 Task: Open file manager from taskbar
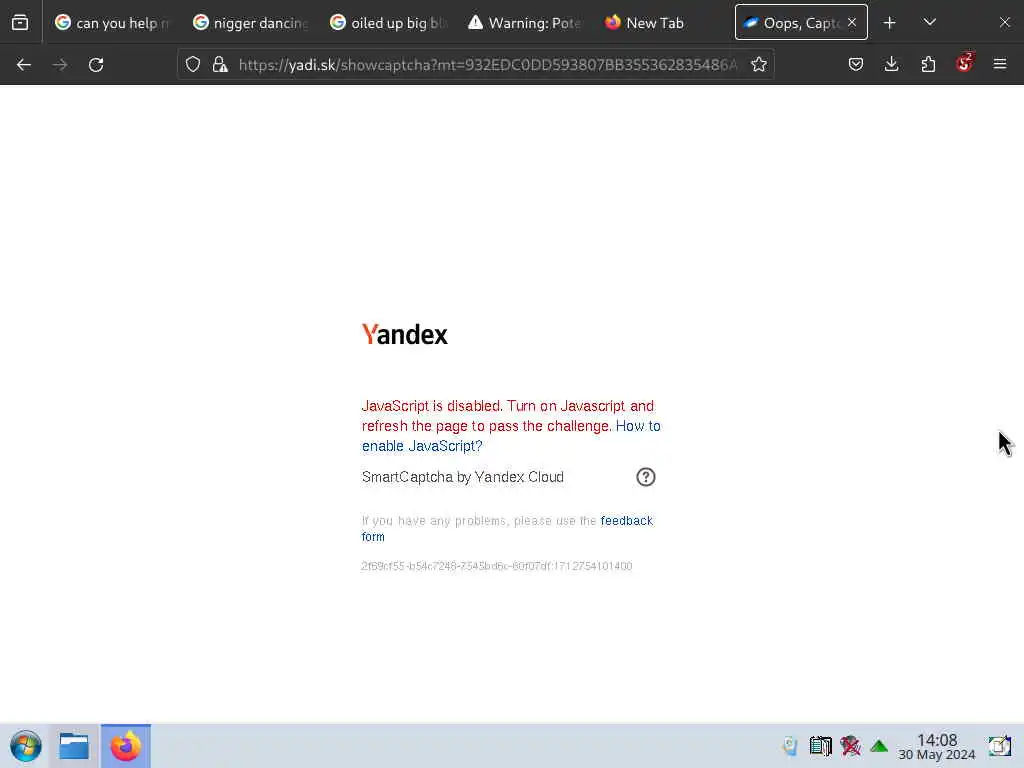[x=74, y=746]
